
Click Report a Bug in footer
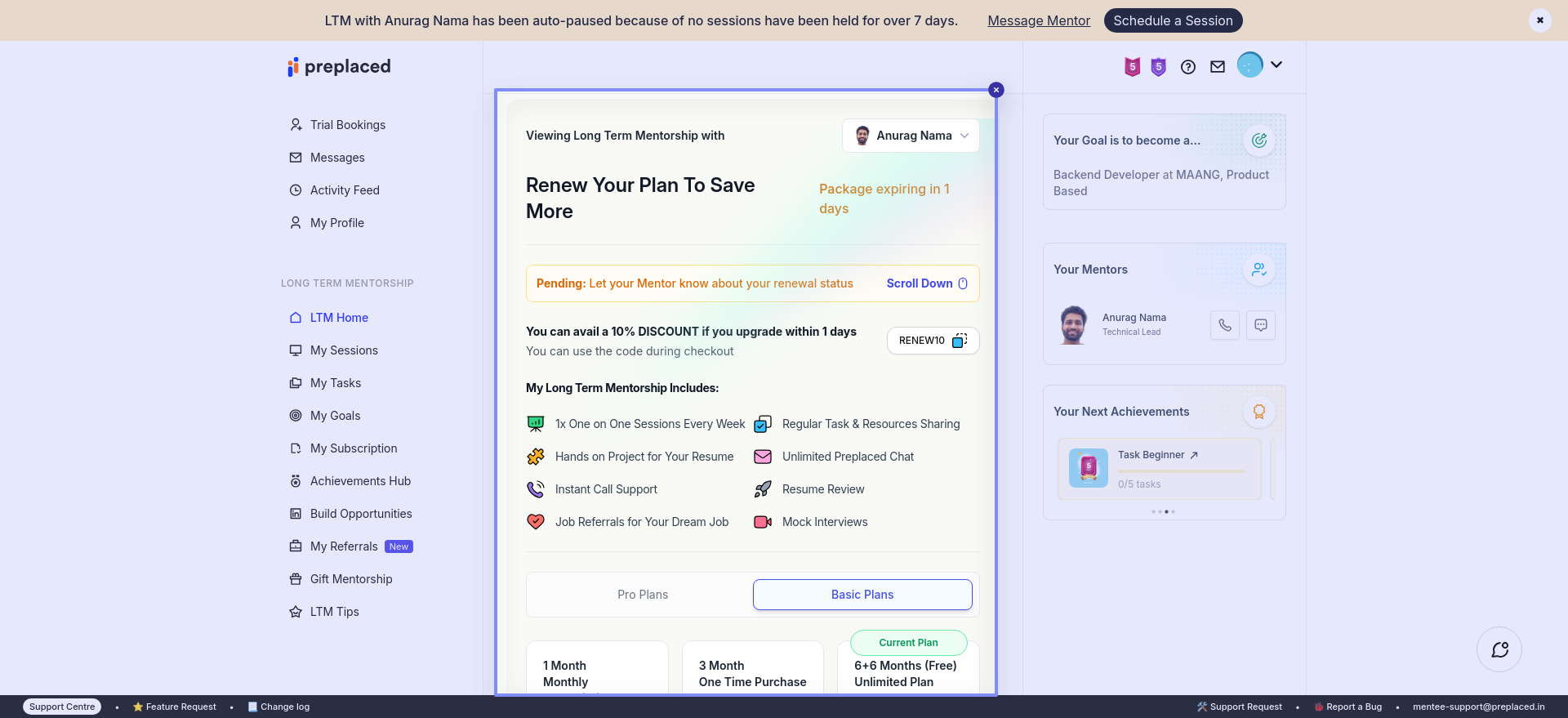1348,707
